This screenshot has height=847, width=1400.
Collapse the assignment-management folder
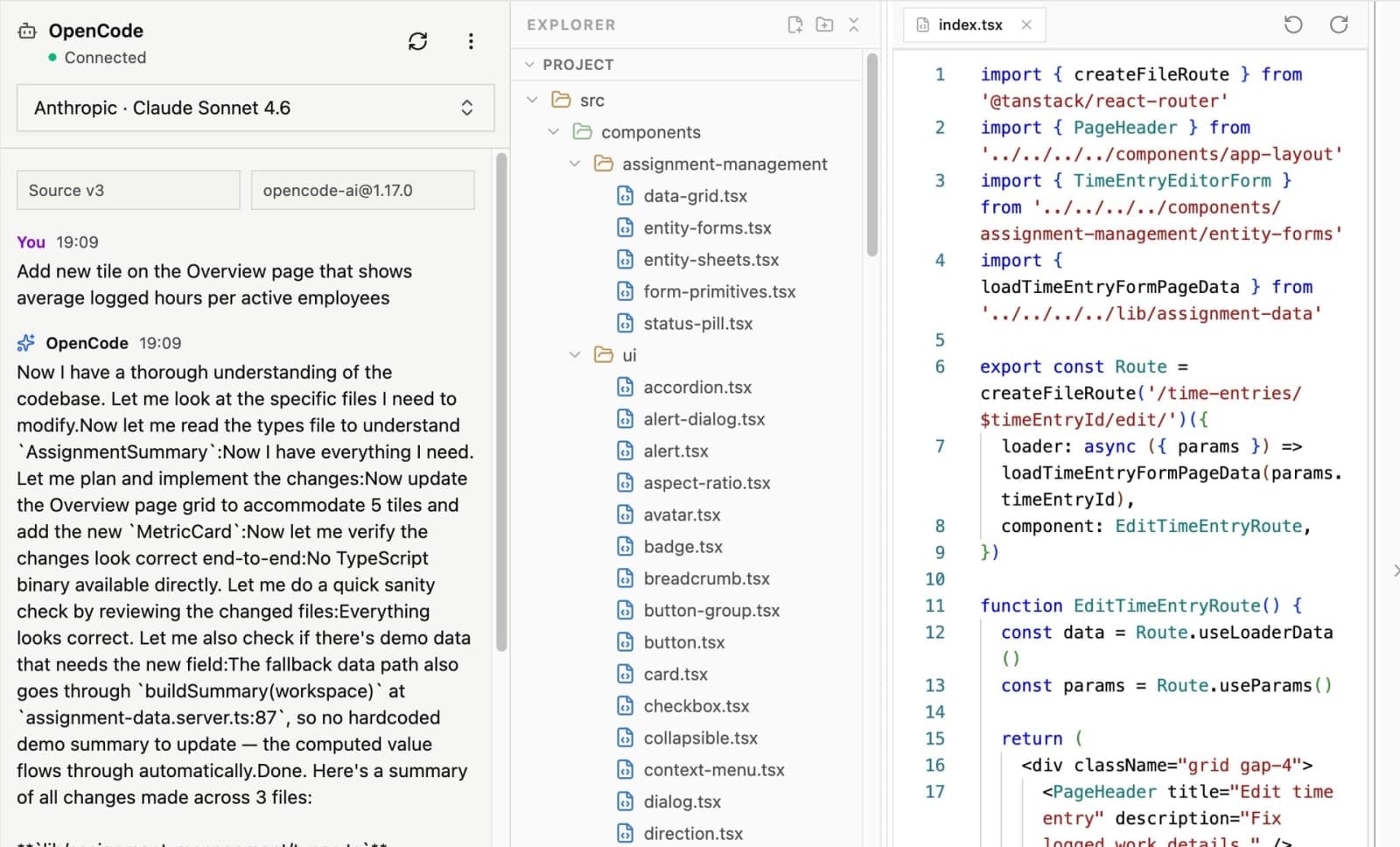click(574, 164)
